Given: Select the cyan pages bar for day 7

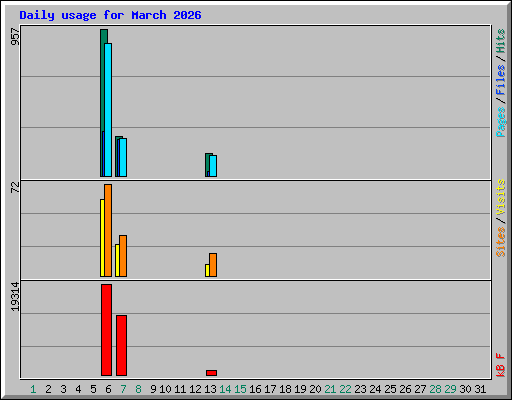Looking at the screenshot, I should pos(123,157).
